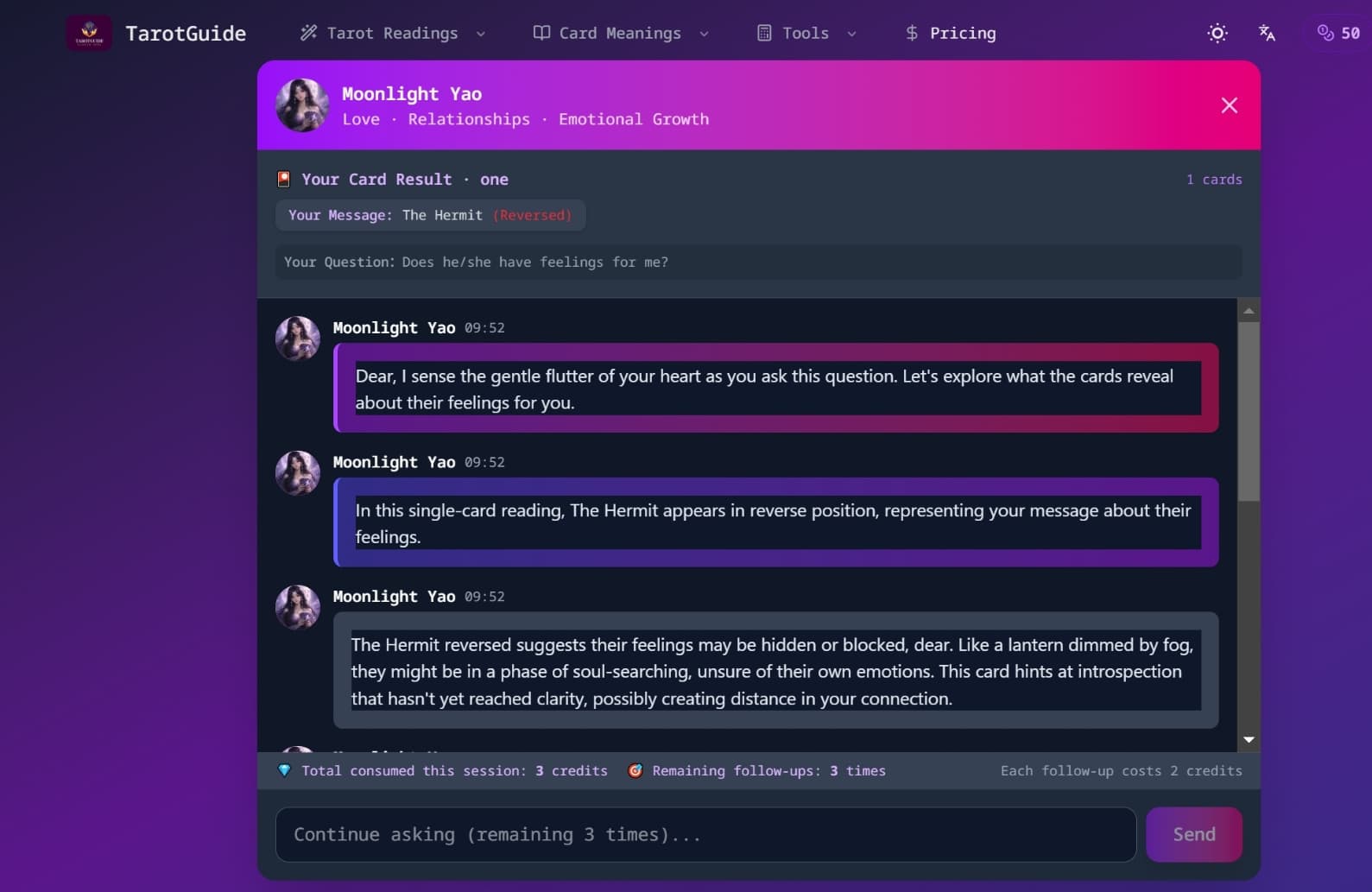Open the language translation switcher
The image size is (1372, 892).
tap(1266, 33)
